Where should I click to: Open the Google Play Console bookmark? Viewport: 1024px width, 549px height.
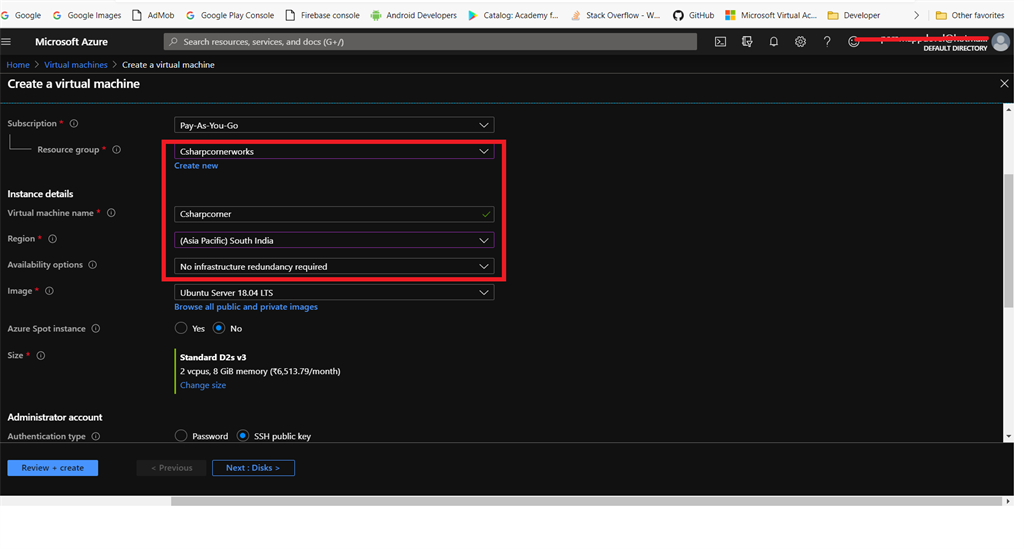pyautogui.click(x=230, y=15)
